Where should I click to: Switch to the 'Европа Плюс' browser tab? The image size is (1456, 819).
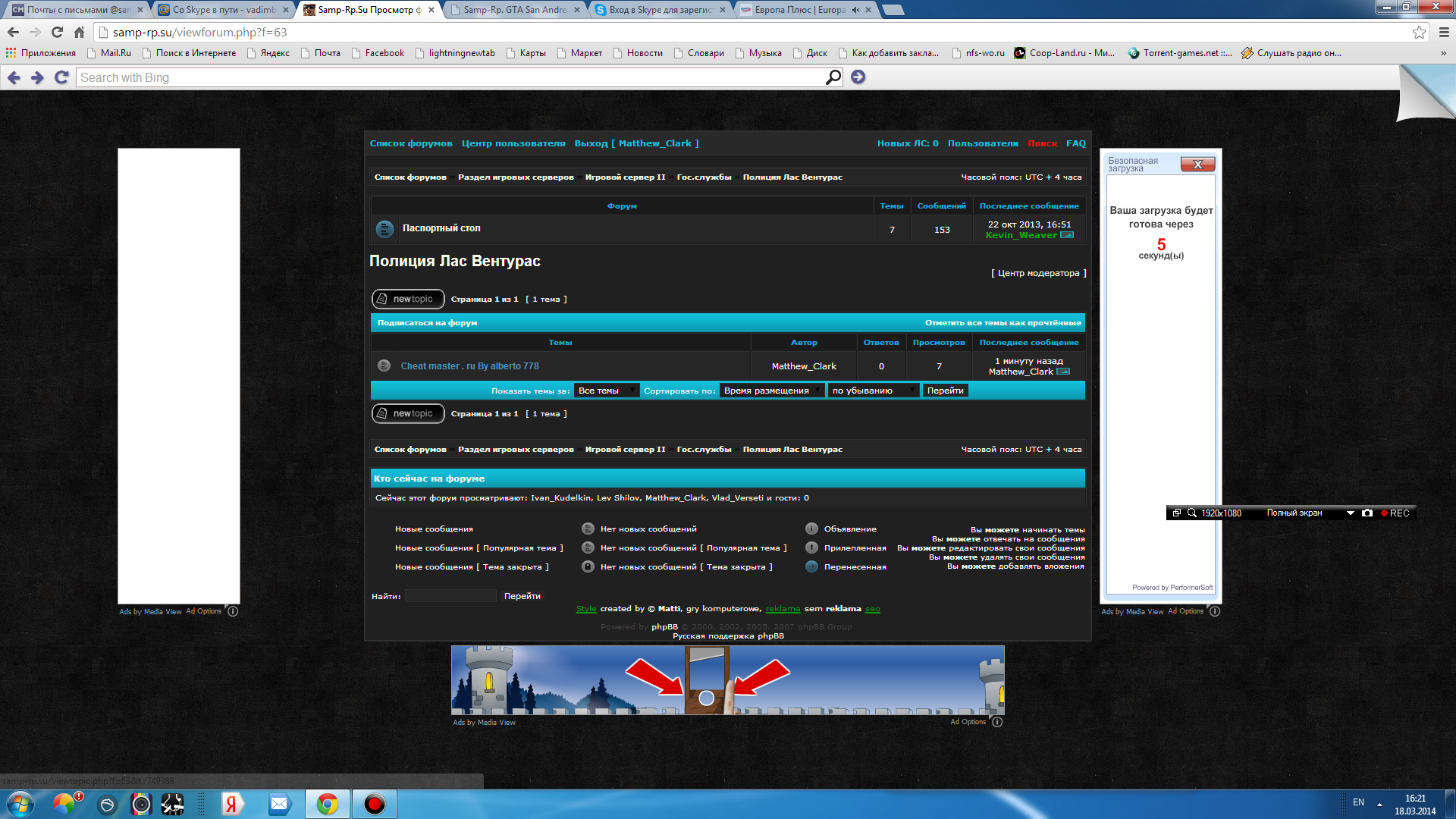coord(799,10)
